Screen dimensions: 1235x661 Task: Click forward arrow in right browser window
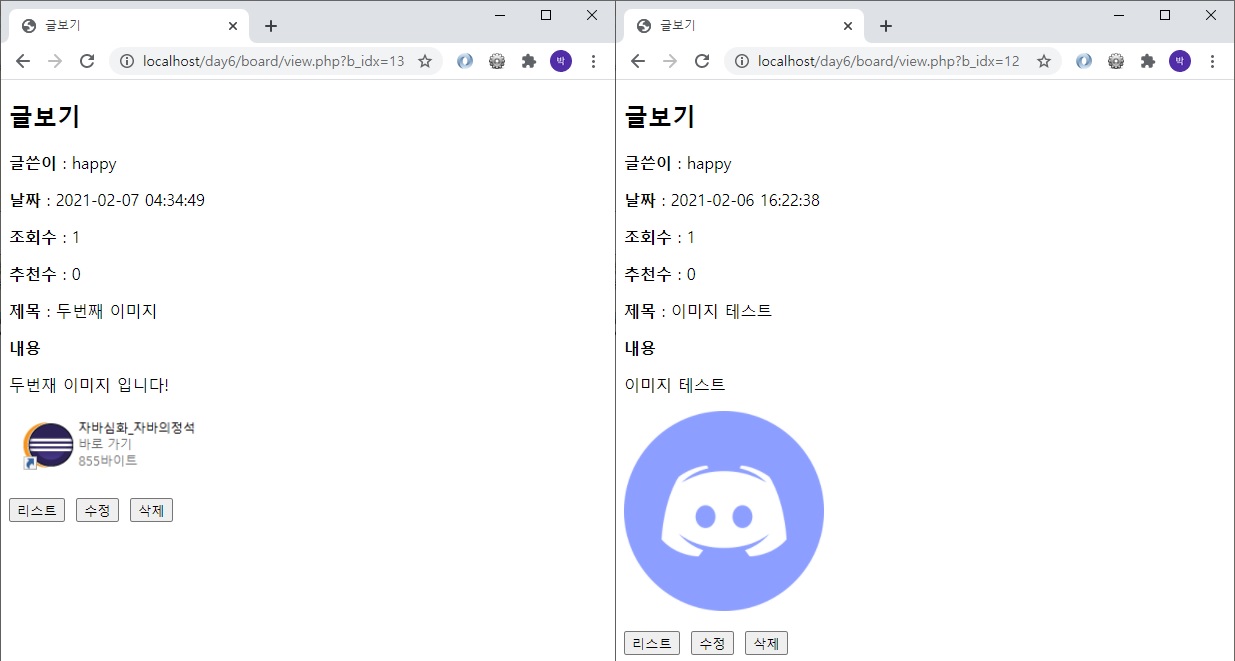tap(670, 61)
